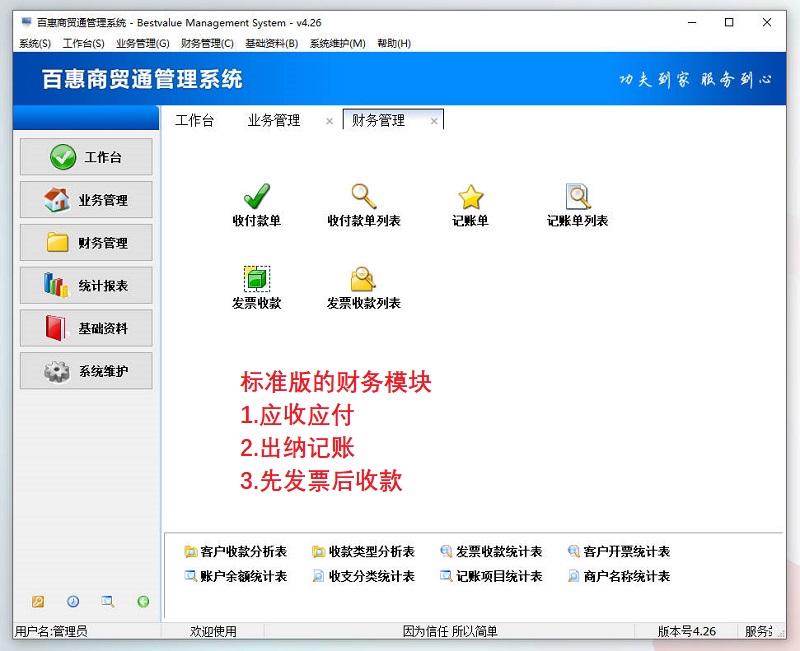Open 统计报表 in the left sidebar

(x=86, y=285)
